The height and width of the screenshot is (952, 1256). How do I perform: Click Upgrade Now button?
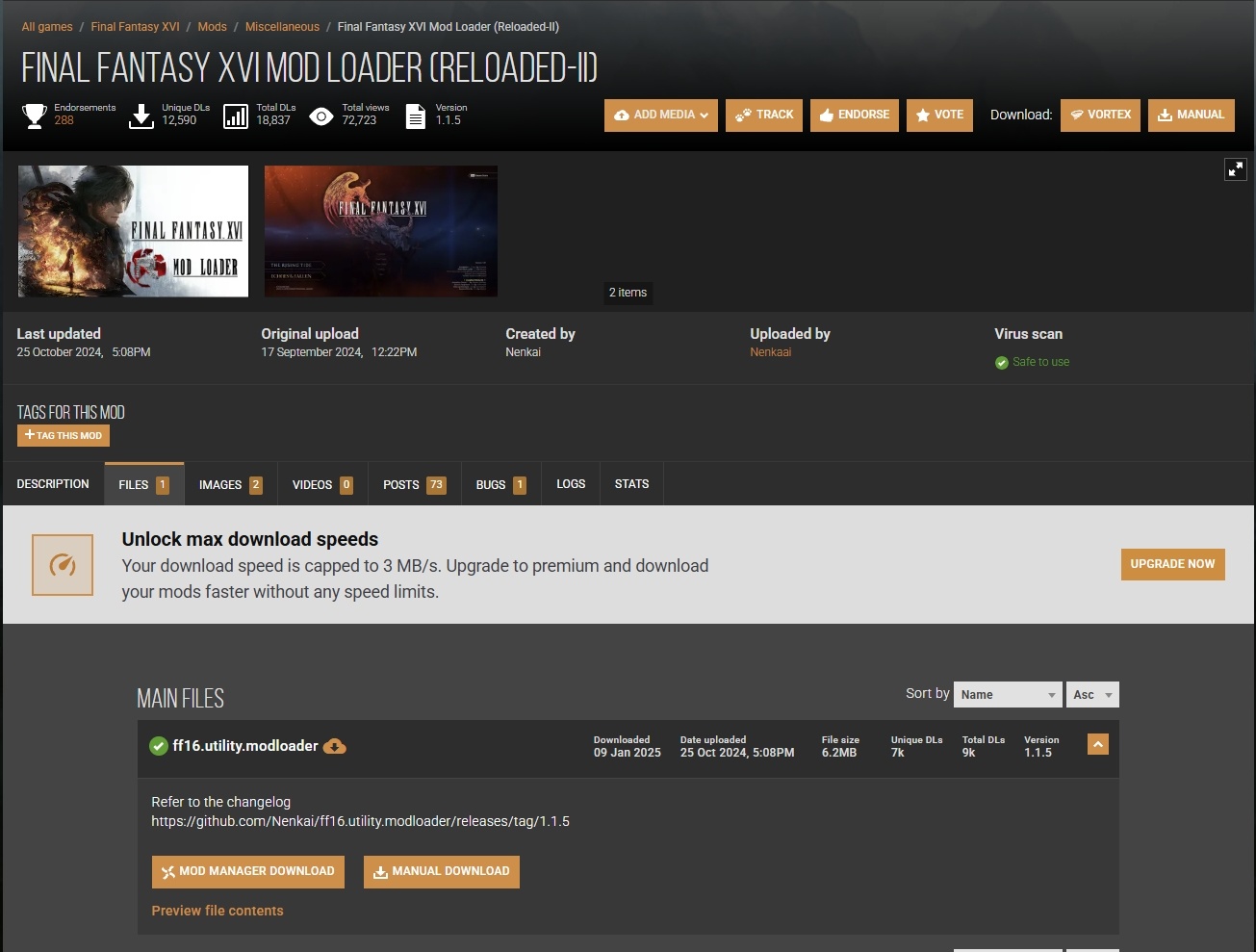(x=1172, y=564)
